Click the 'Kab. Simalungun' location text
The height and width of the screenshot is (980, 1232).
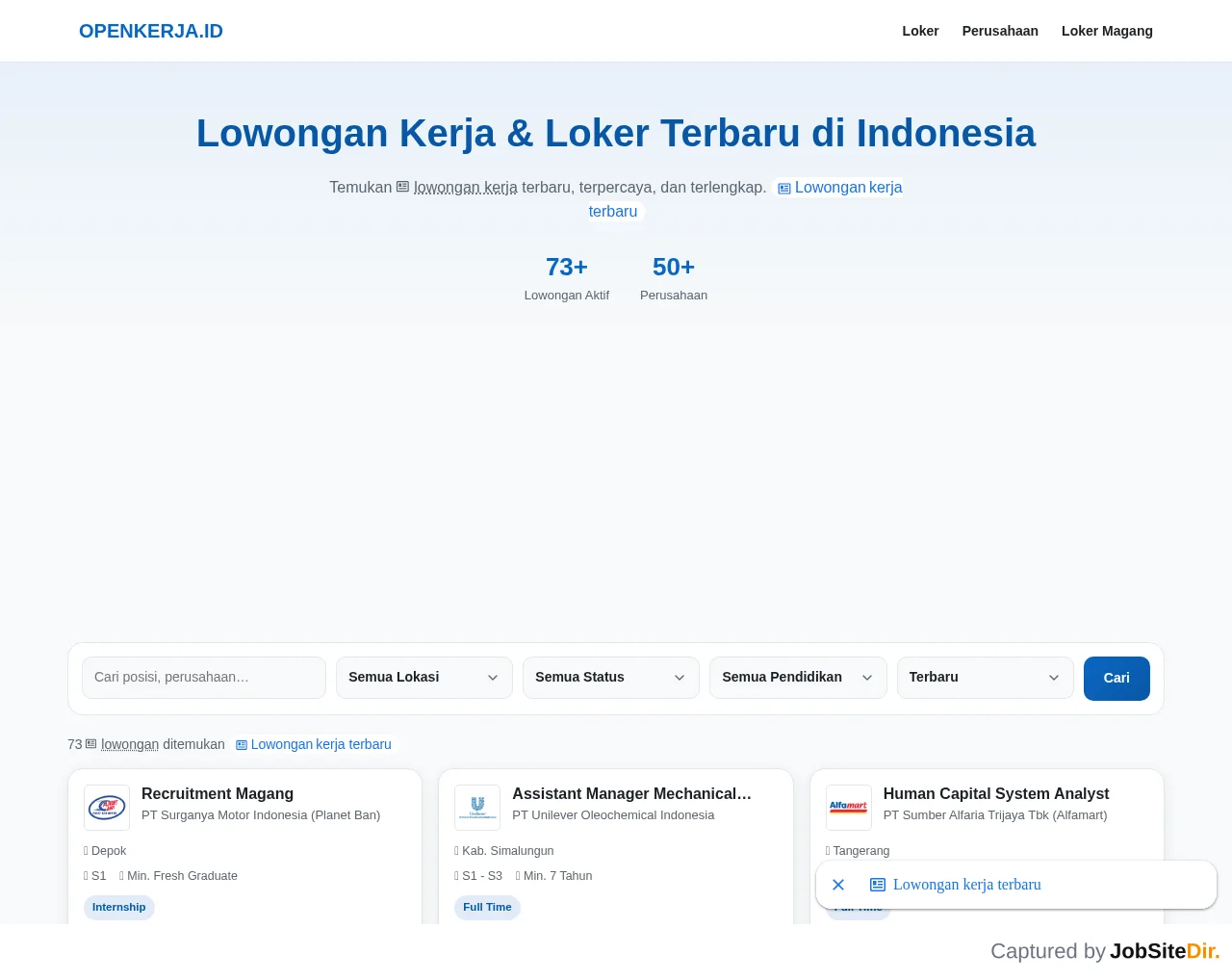click(508, 851)
